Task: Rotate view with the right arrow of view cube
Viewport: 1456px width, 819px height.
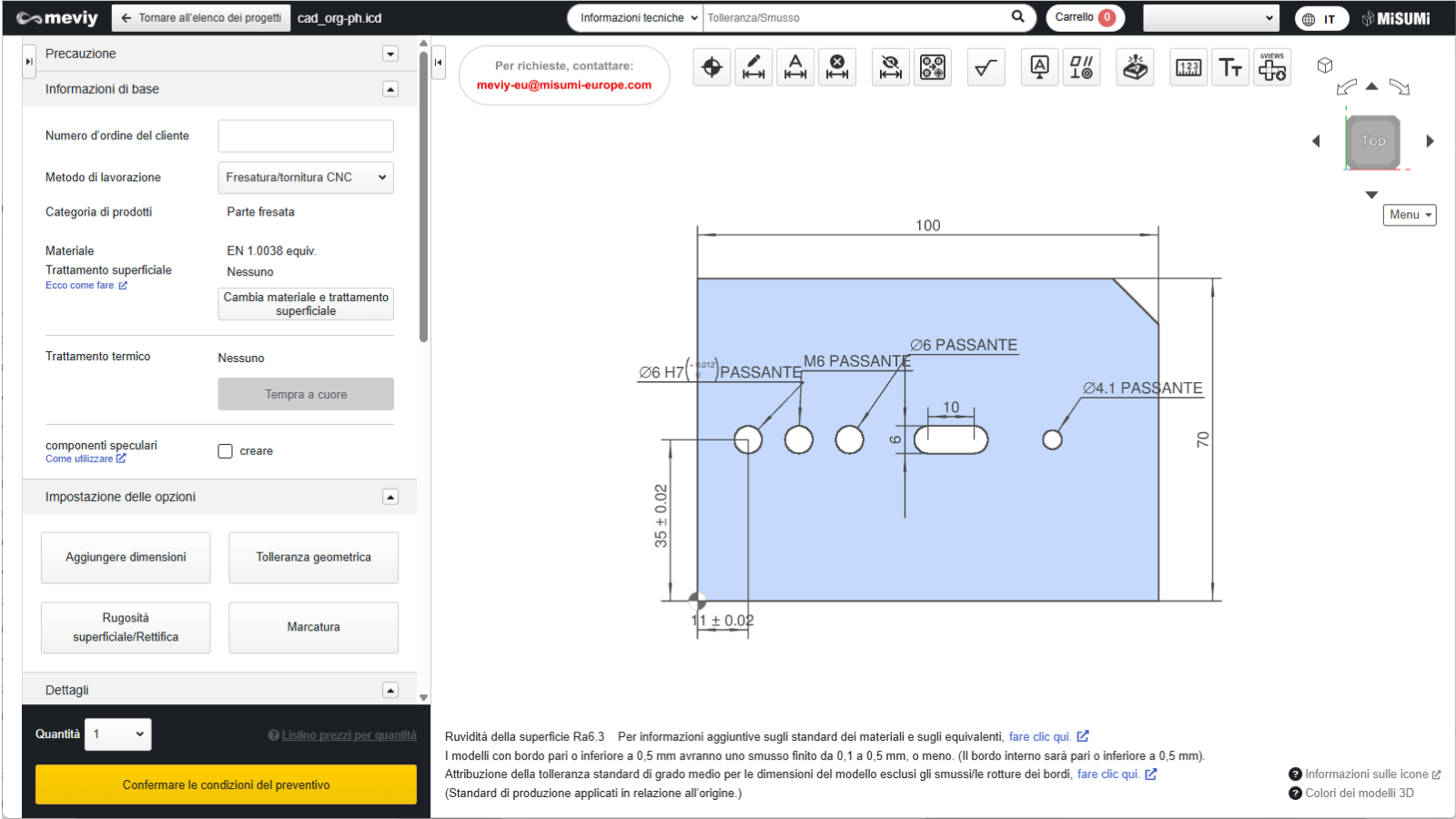Action: tap(1430, 141)
